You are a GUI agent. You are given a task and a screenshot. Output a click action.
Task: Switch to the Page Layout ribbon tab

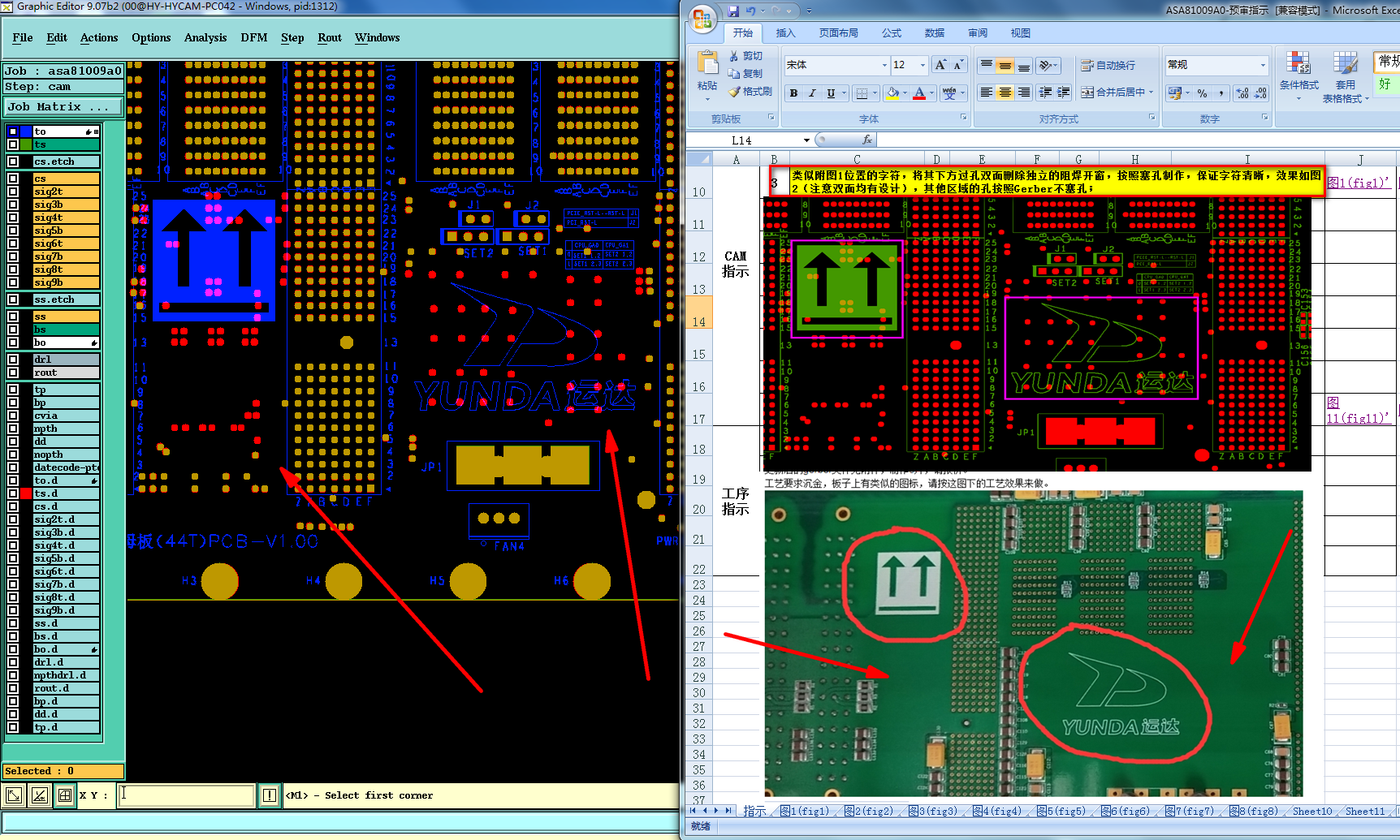pyautogui.click(x=838, y=33)
